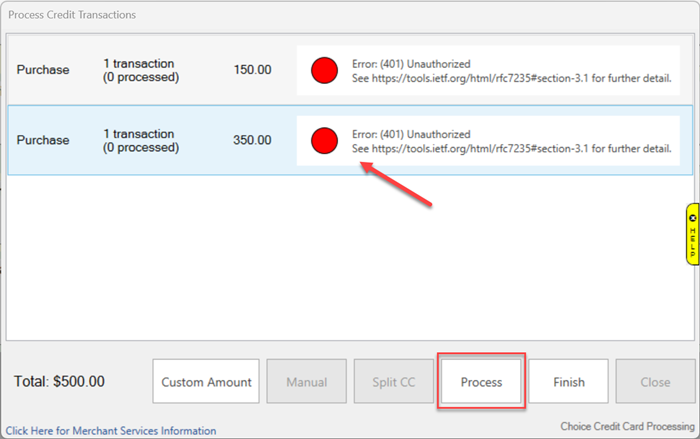Click the red error icon in the 150.00 row
The image size is (700, 439).
tap(324, 70)
